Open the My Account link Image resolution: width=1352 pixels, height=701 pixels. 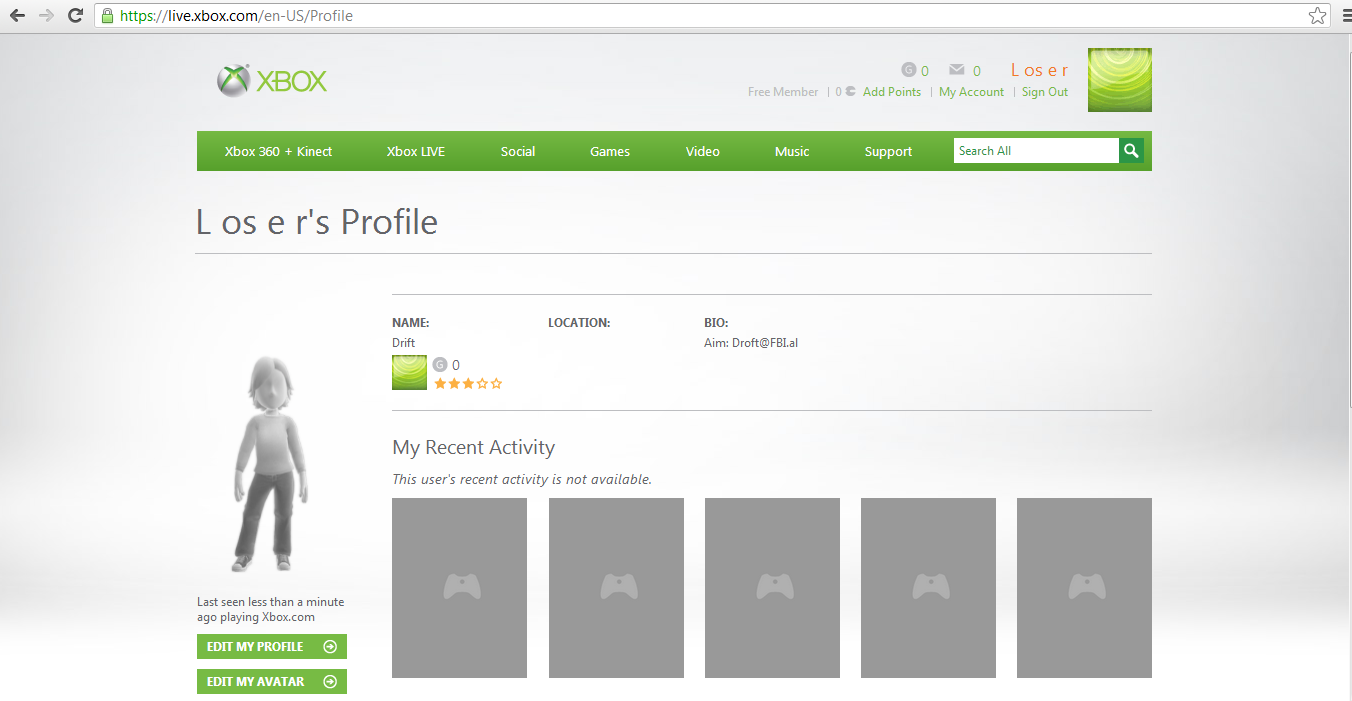[x=971, y=92]
